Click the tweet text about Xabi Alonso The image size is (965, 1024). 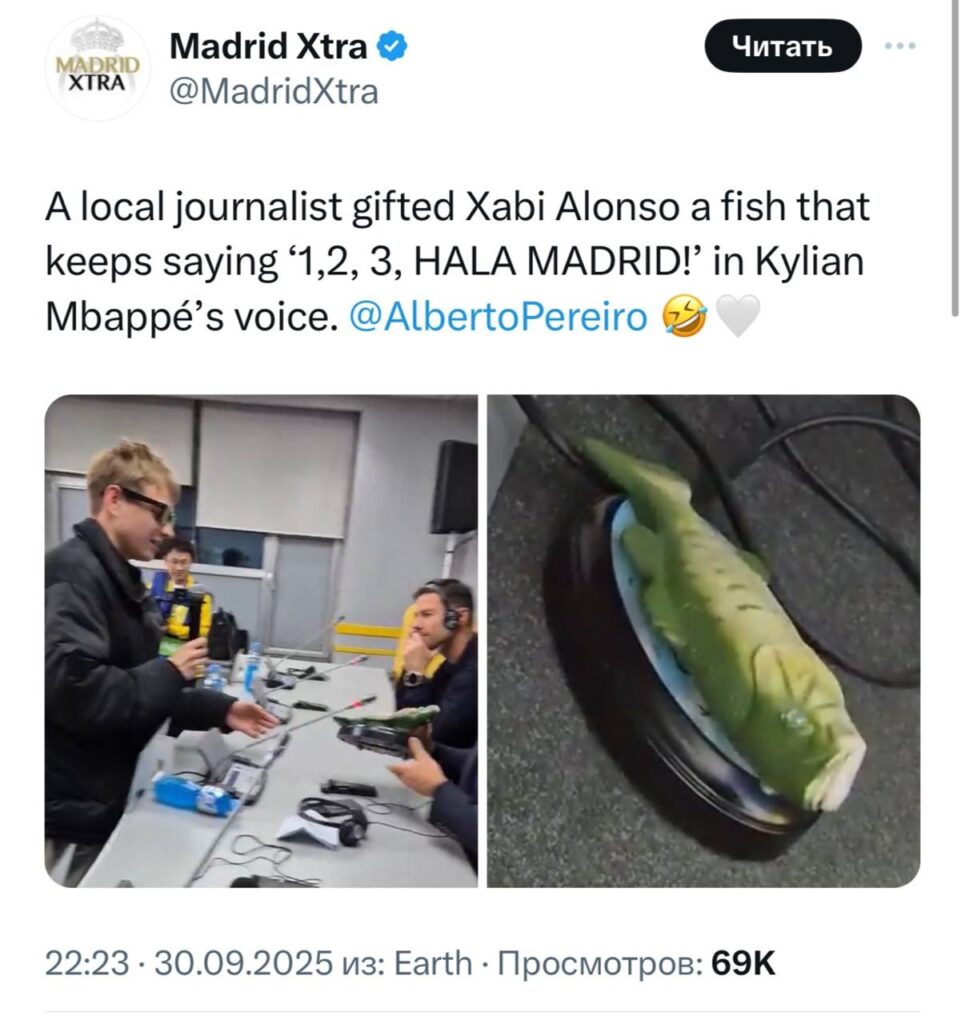(457, 261)
